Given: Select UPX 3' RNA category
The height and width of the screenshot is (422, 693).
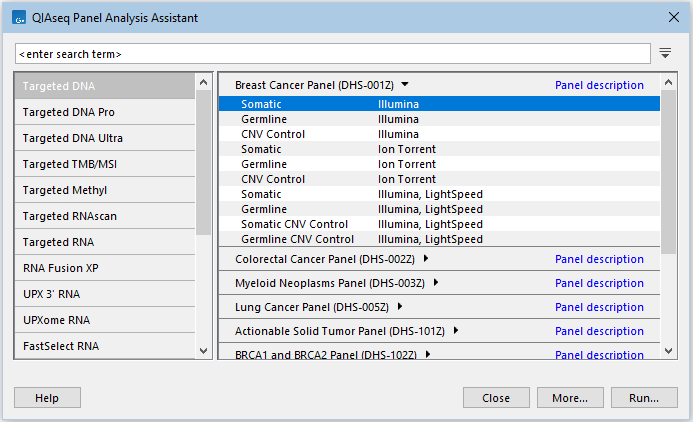Looking at the screenshot, I should [105, 294].
